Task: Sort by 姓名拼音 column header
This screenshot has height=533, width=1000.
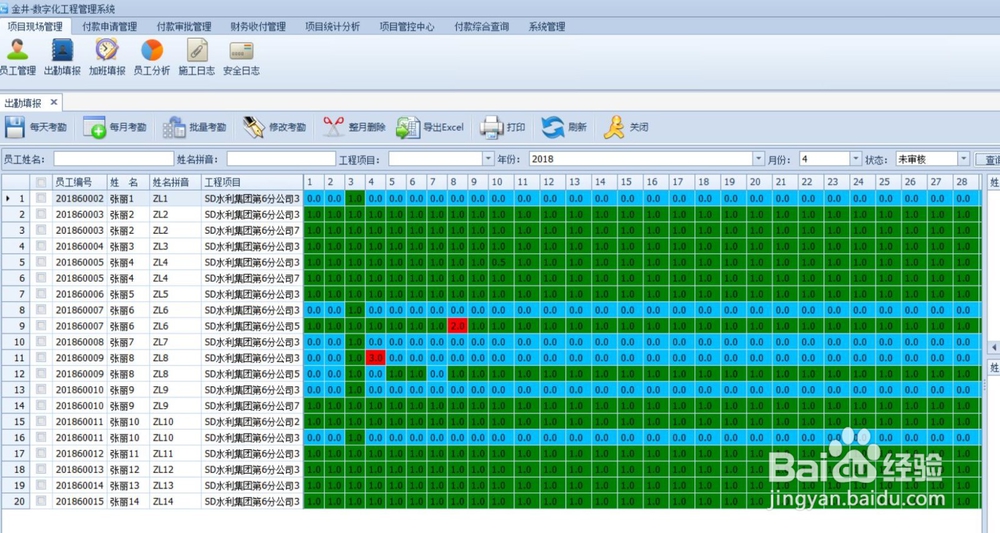Action: click(x=175, y=182)
